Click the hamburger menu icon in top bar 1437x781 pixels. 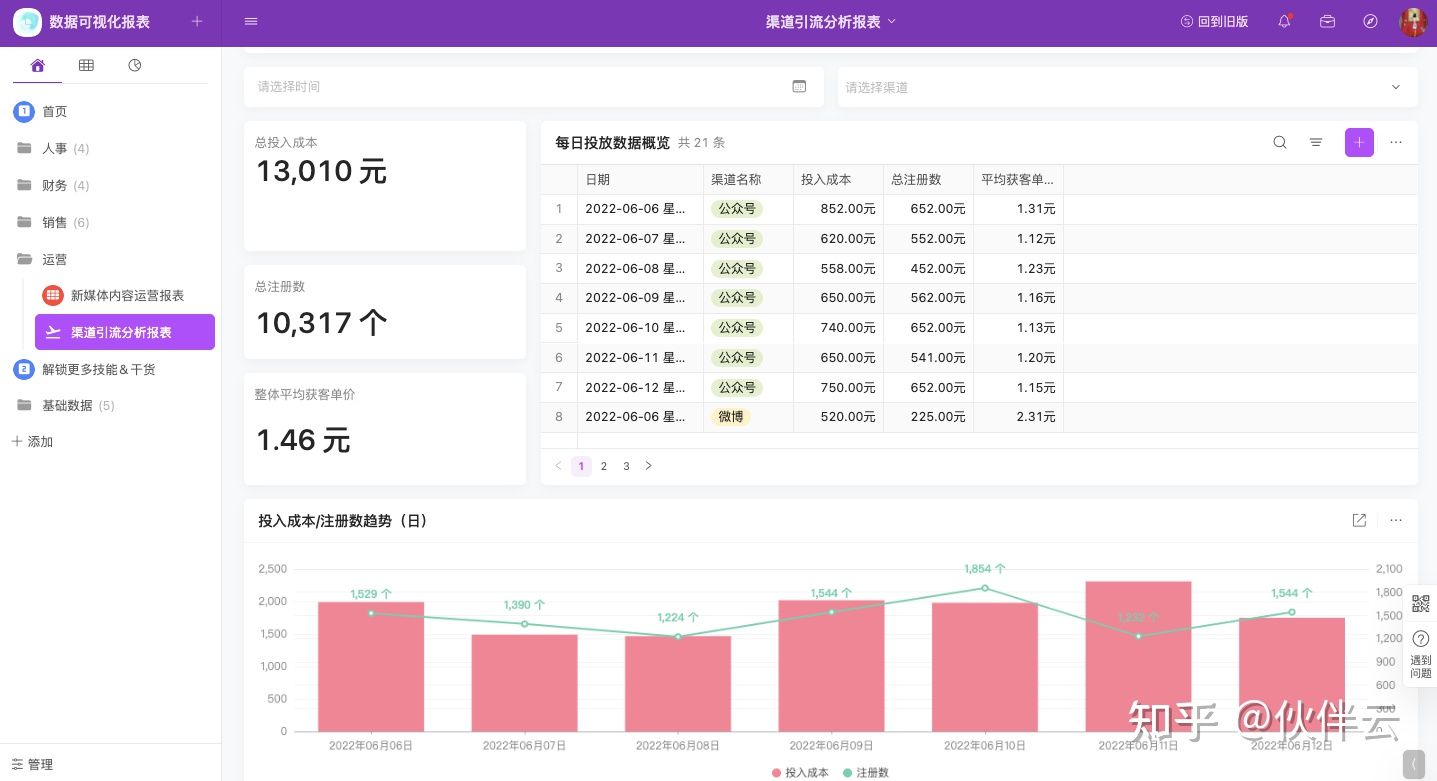(x=251, y=21)
